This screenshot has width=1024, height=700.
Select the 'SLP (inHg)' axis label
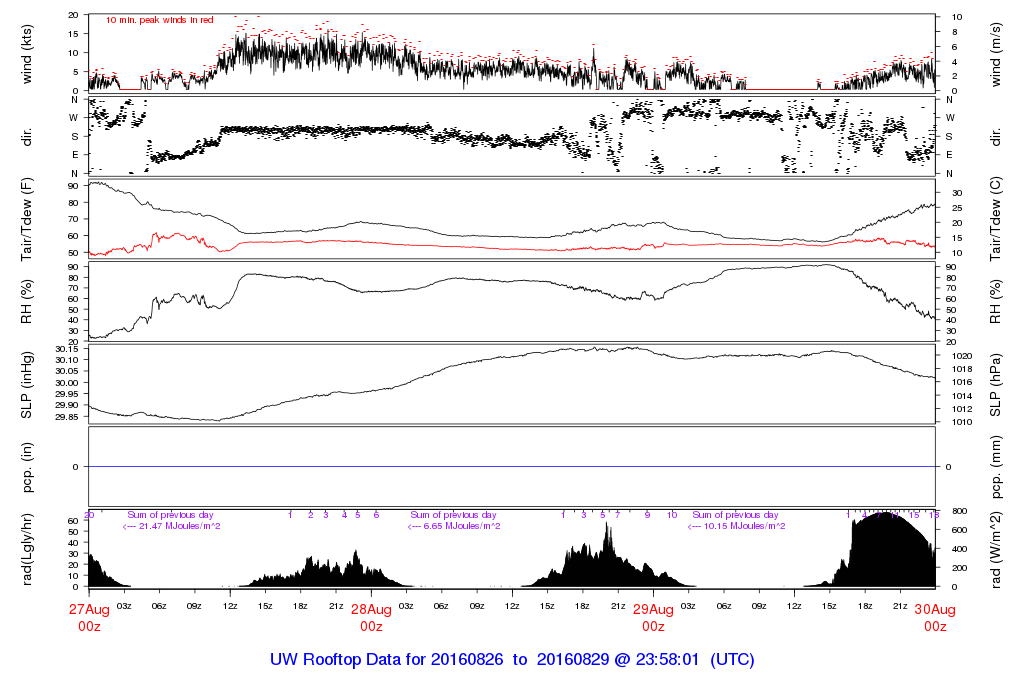tap(27, 385)
